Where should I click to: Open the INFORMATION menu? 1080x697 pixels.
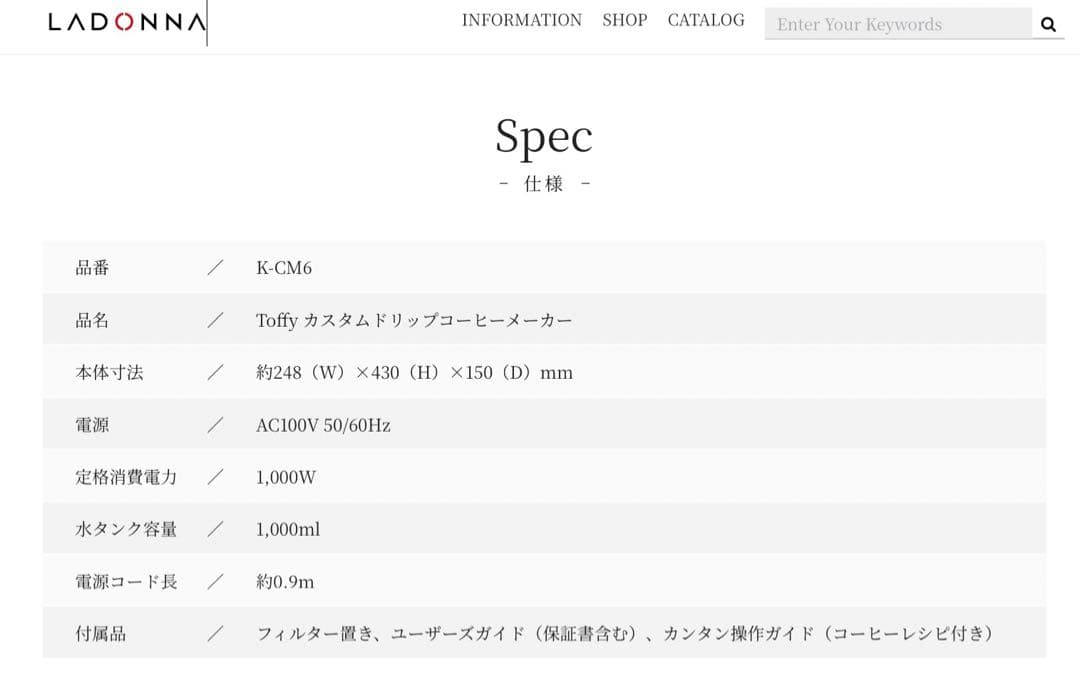click(x=521, y=20)
